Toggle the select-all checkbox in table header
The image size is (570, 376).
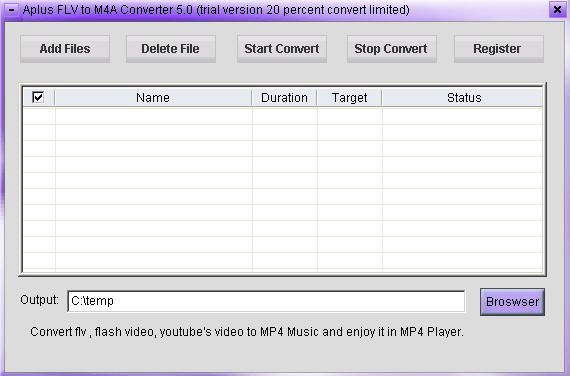(38, 97)
